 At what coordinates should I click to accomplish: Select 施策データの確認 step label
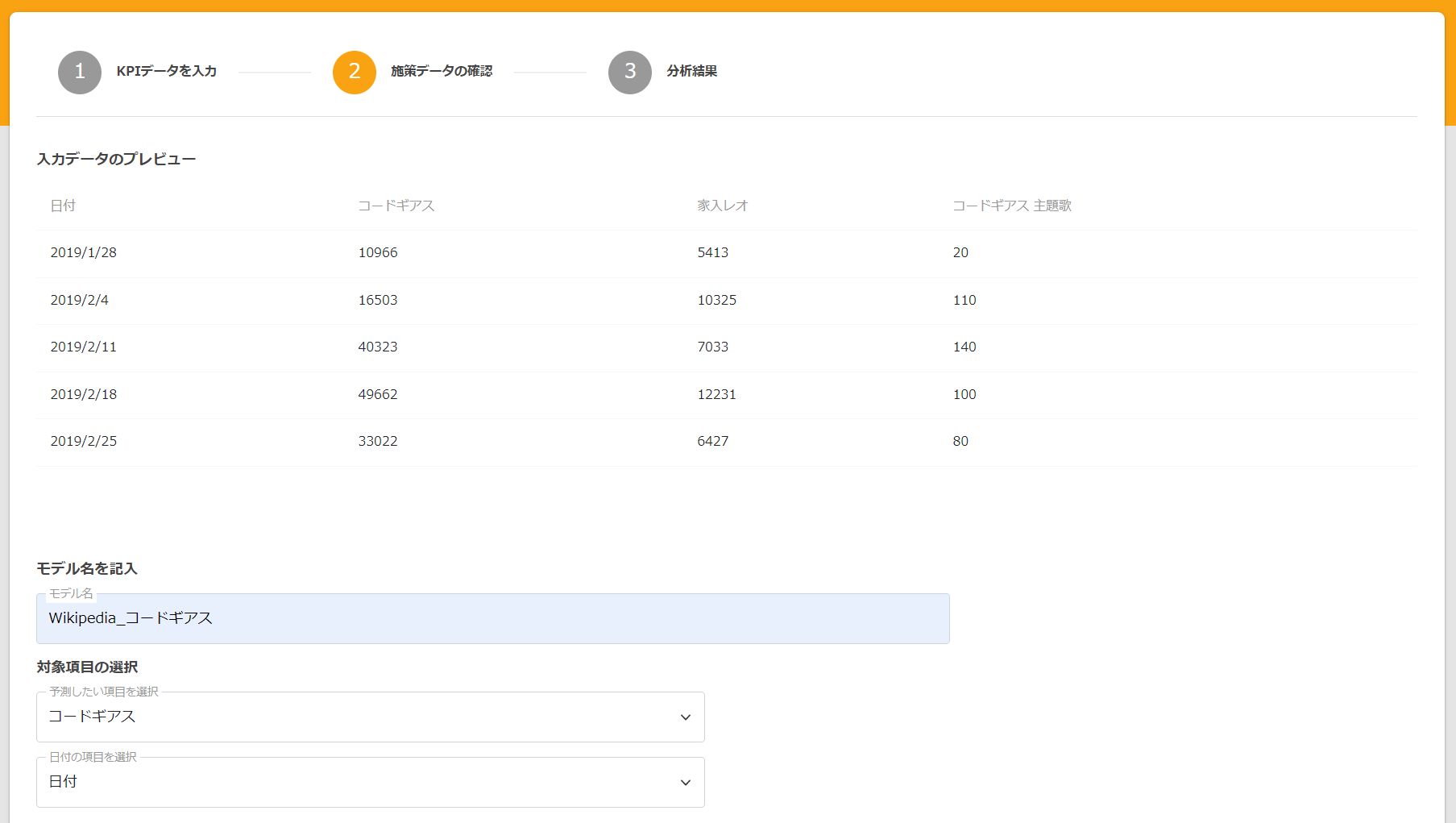tap(442, 71)
